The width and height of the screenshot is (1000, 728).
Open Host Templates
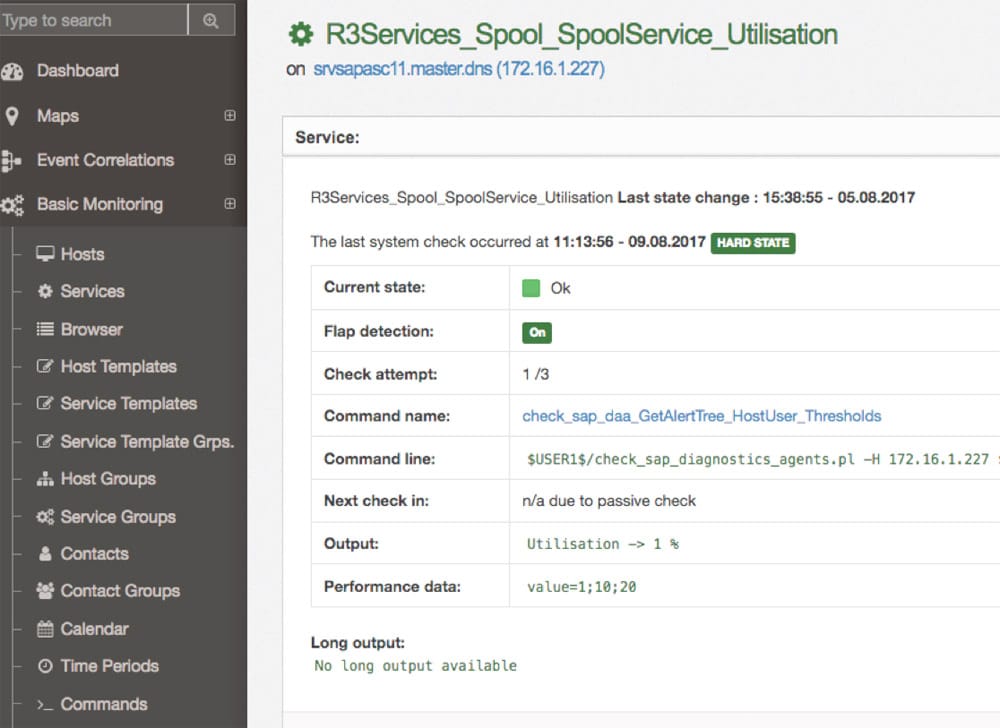(x=119, y=367)
